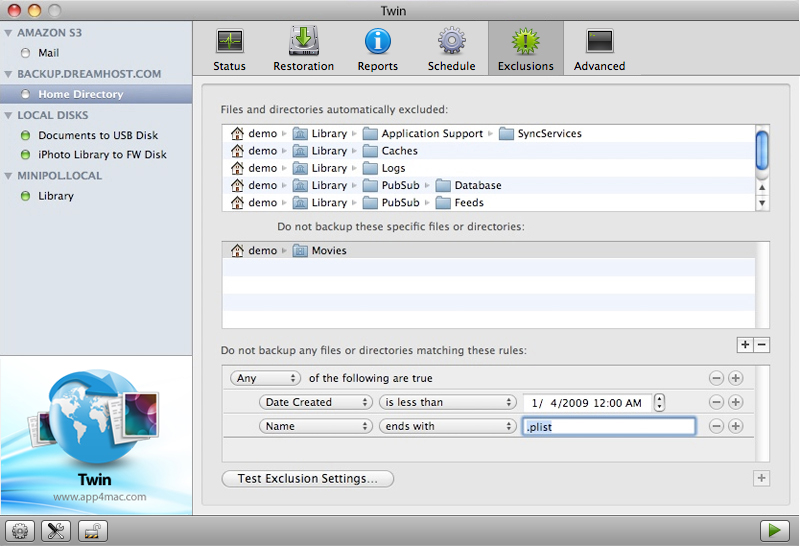Click the green status dot beside iPhoto Library

(25, 155)
